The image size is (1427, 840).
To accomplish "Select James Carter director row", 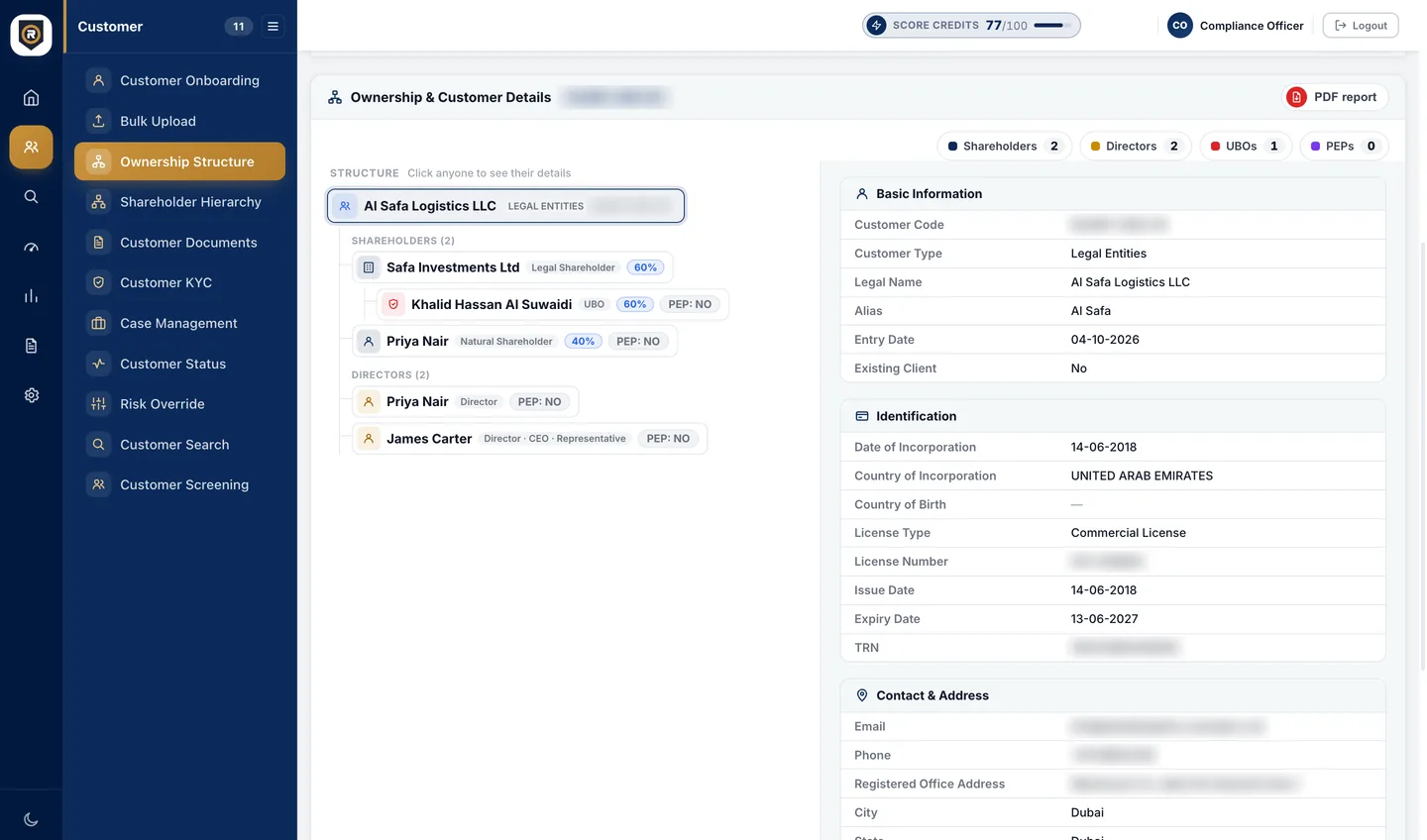I will (x=530, y=439).
